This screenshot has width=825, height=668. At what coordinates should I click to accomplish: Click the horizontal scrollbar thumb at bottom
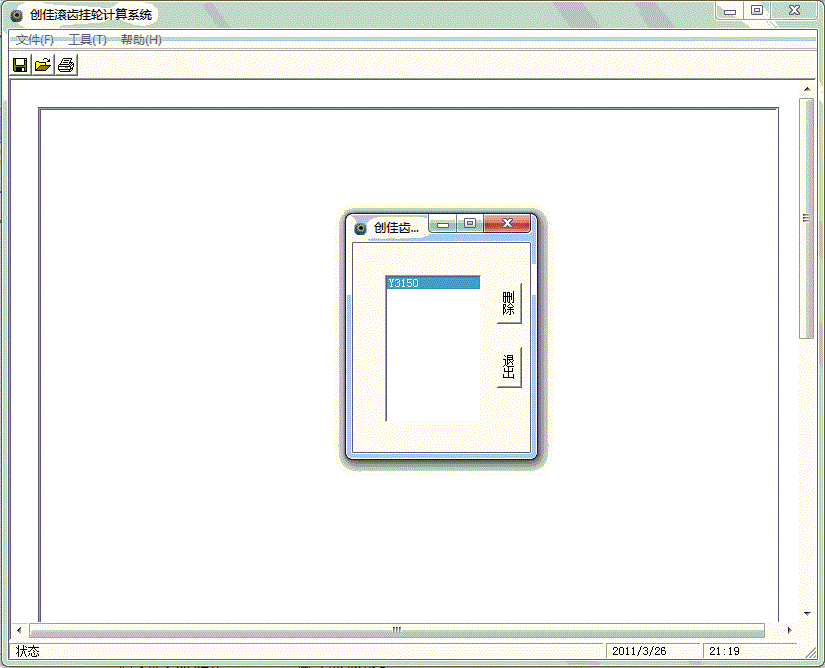tap(397, 630)
